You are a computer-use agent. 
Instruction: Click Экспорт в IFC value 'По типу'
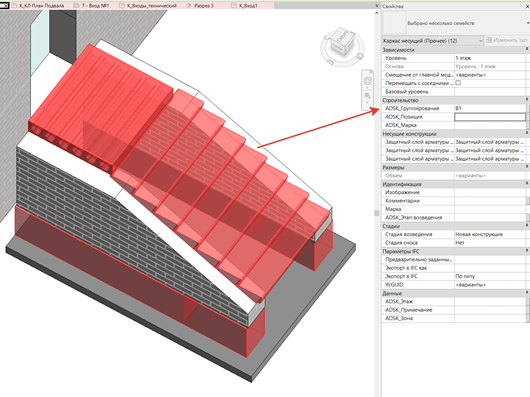coord(490,276)
